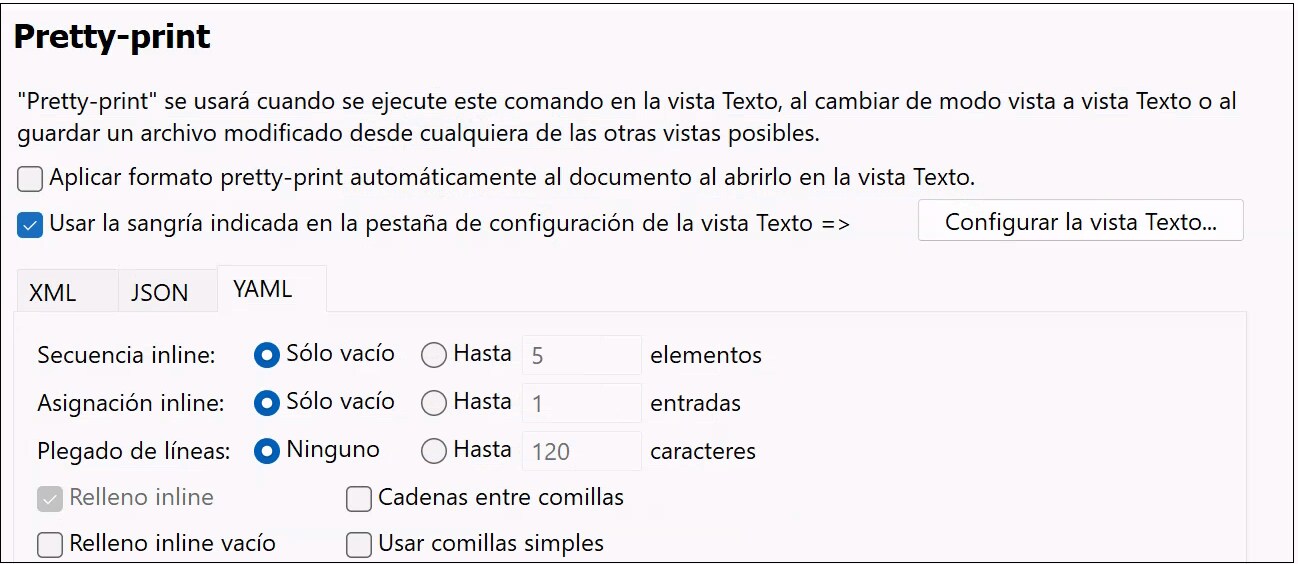Screen dimensions: 1298x564
Task: Enable automatic pretty-print on document open
Action: 30,179
